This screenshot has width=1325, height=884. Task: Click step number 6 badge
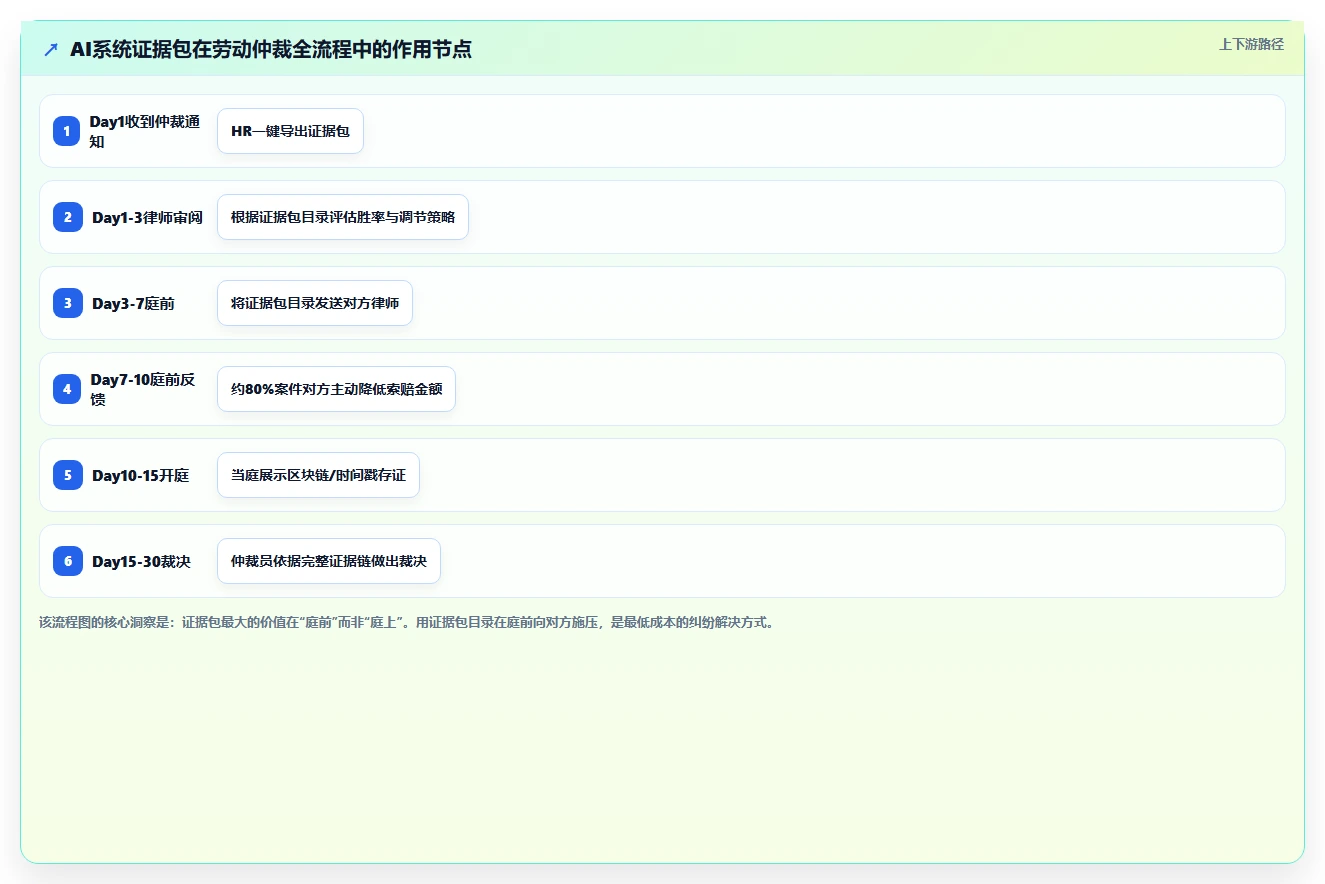pyautogui.click(x=67, y=561)
